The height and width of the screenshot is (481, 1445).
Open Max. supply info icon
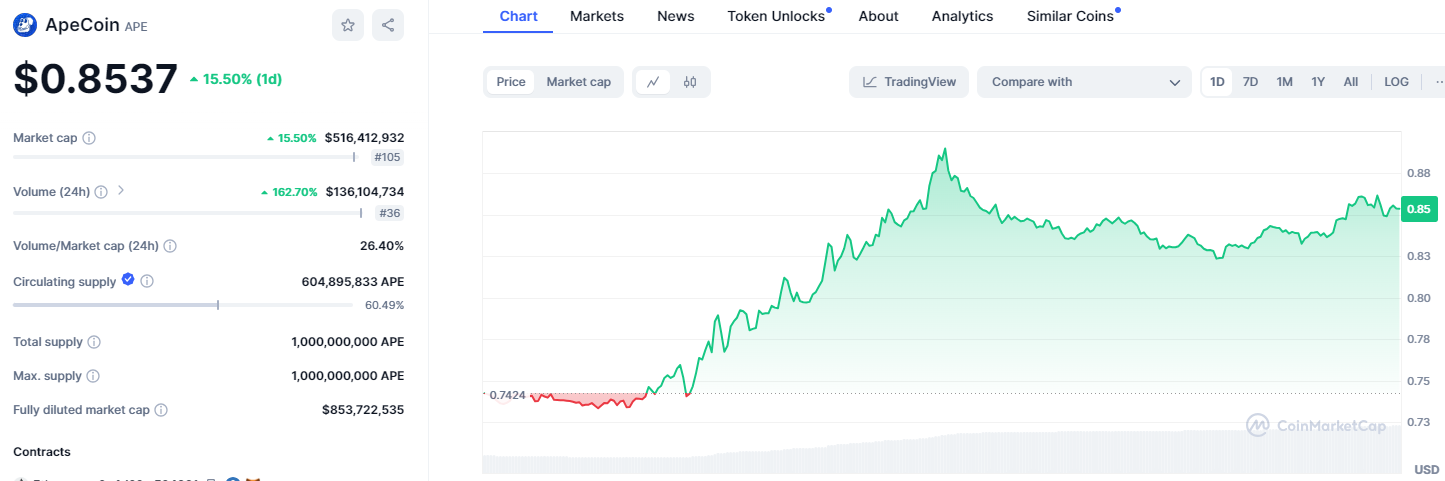pyautogui.click(x=93, y=376)
